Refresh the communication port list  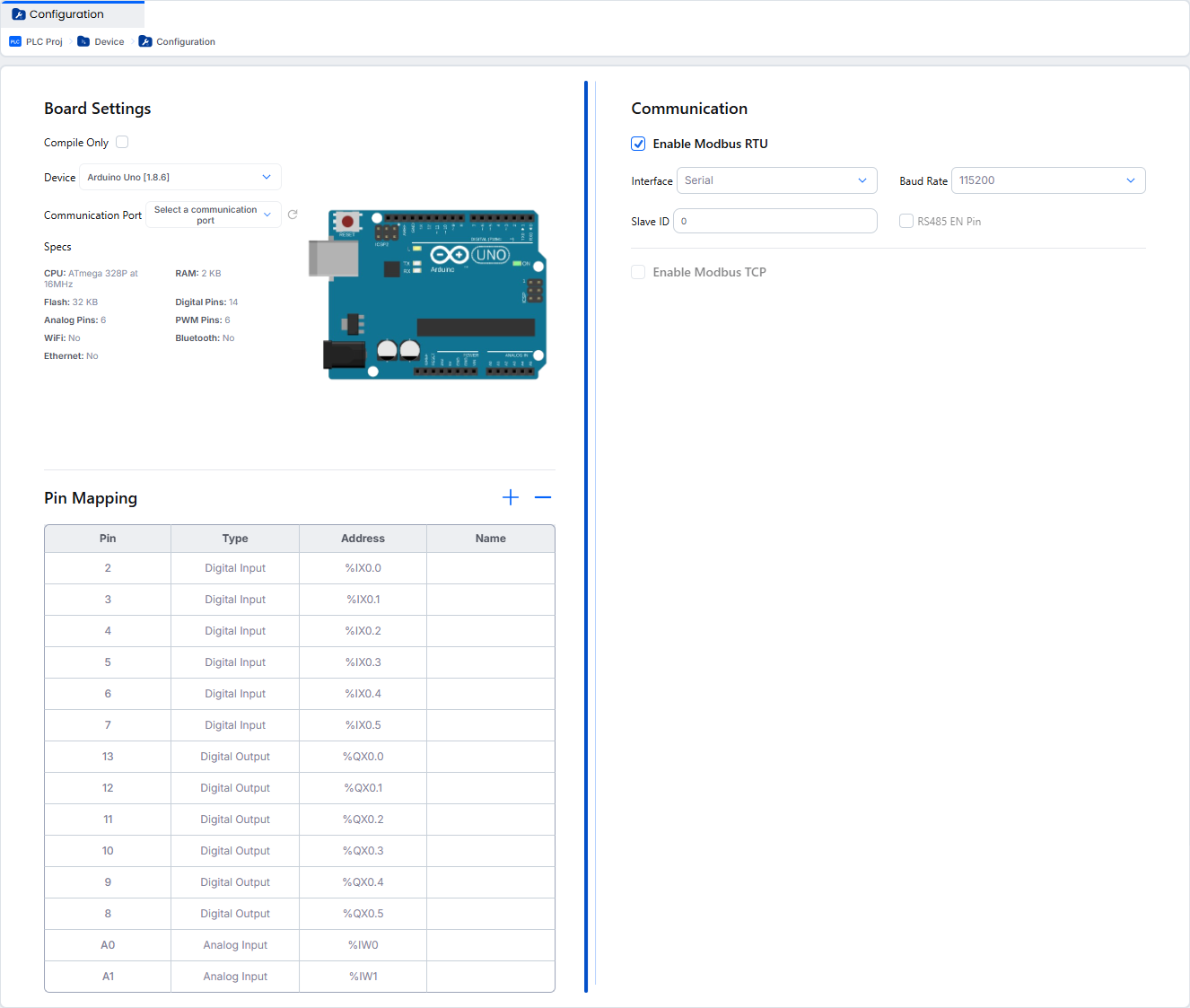(293, 215)
